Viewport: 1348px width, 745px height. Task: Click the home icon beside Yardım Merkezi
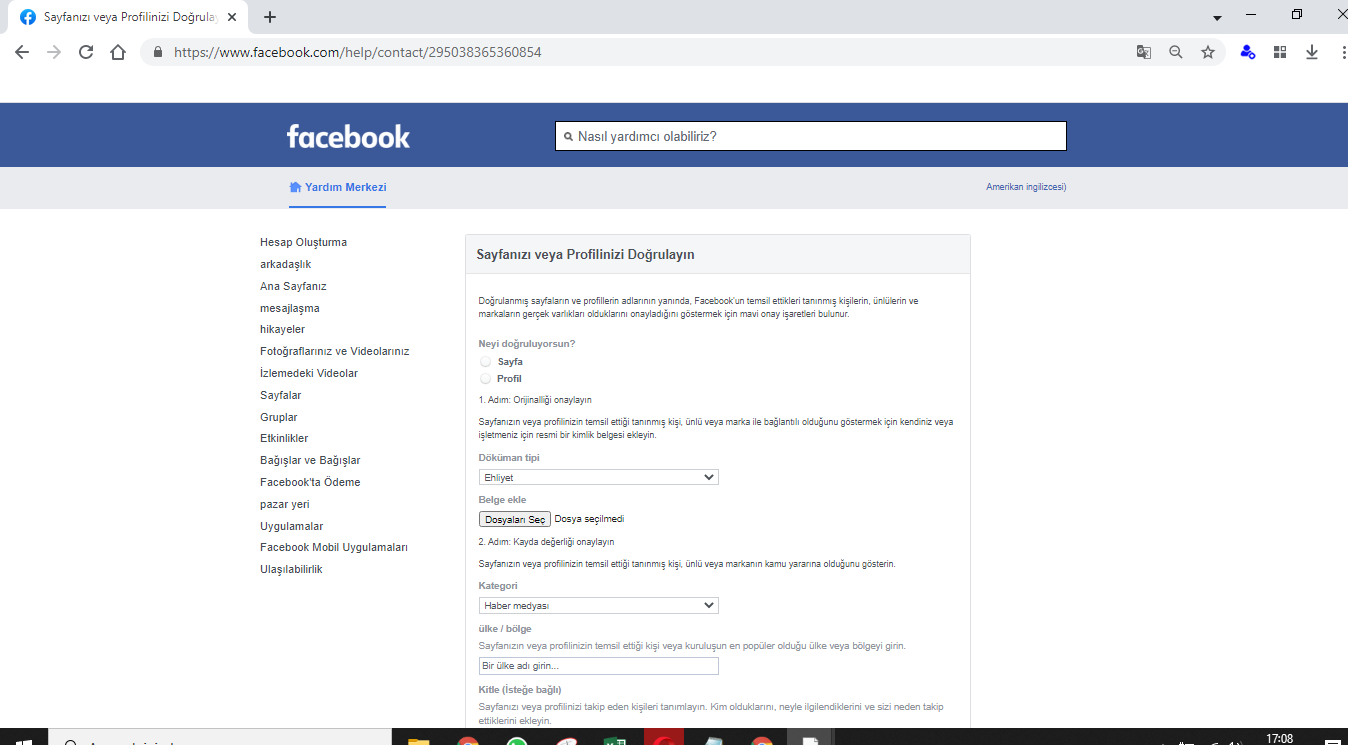[295, 187]
